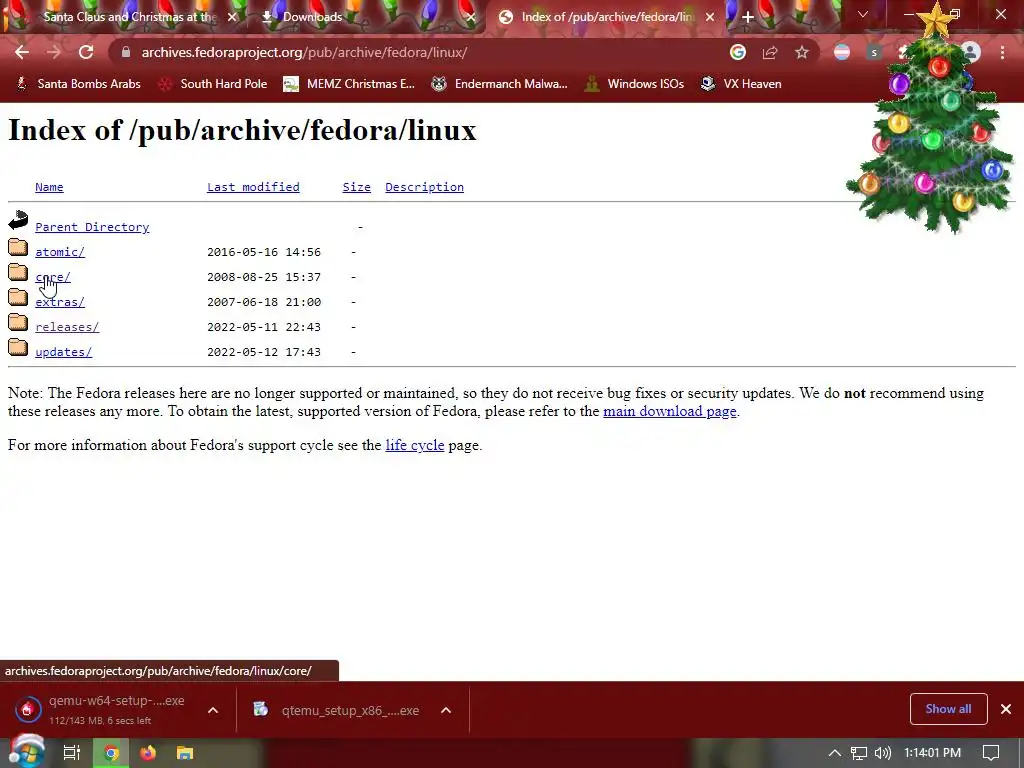This screenshot has height=768, width=1024.
Task: Open the MEMZ Christmas bookmark
Action: 349,84
